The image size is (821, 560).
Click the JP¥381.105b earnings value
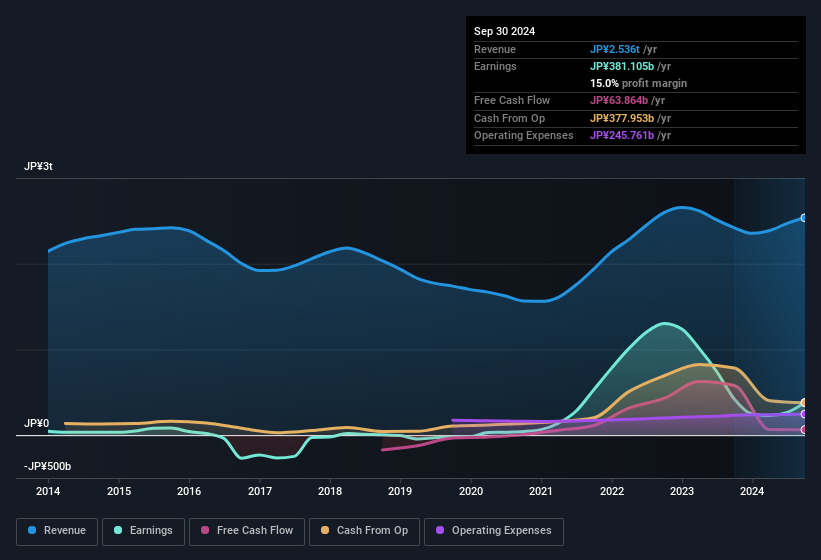622,66
